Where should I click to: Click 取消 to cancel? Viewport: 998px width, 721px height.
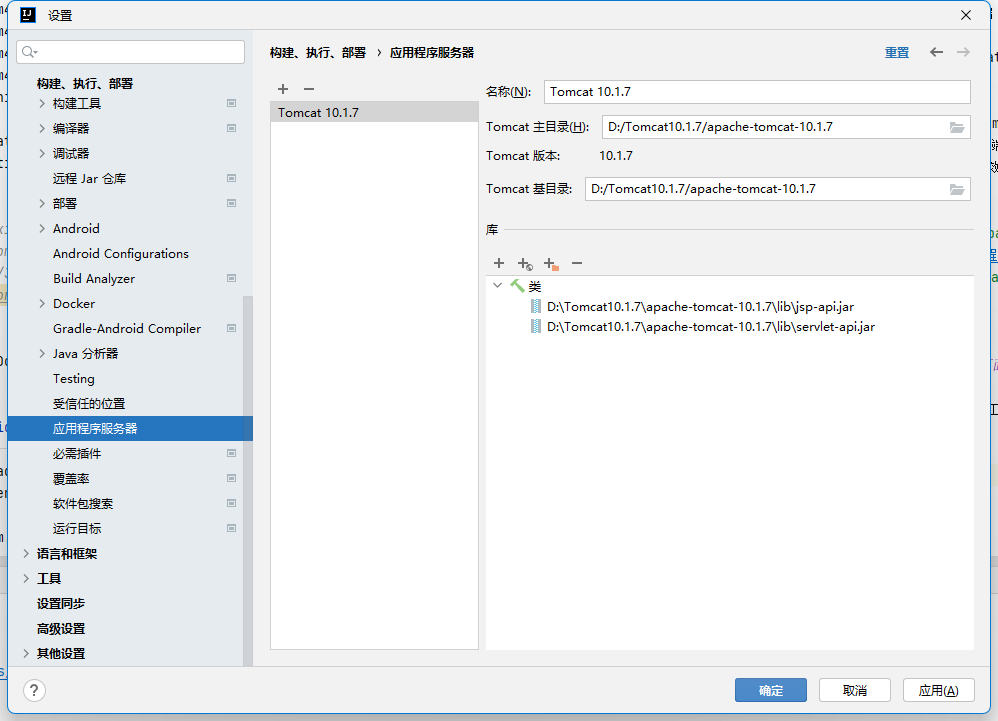(x=855, y=690)
